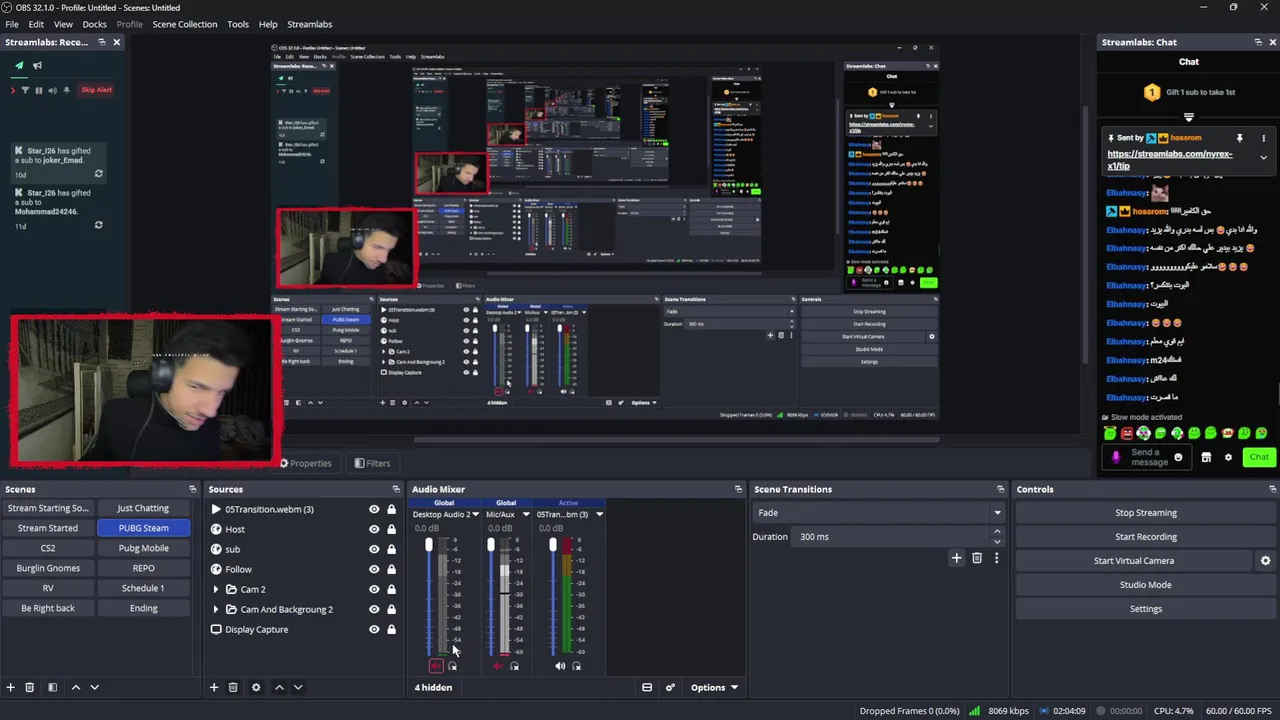
Task: Remove Fade transition with trash icon
Action: click(x=977, y=558)
